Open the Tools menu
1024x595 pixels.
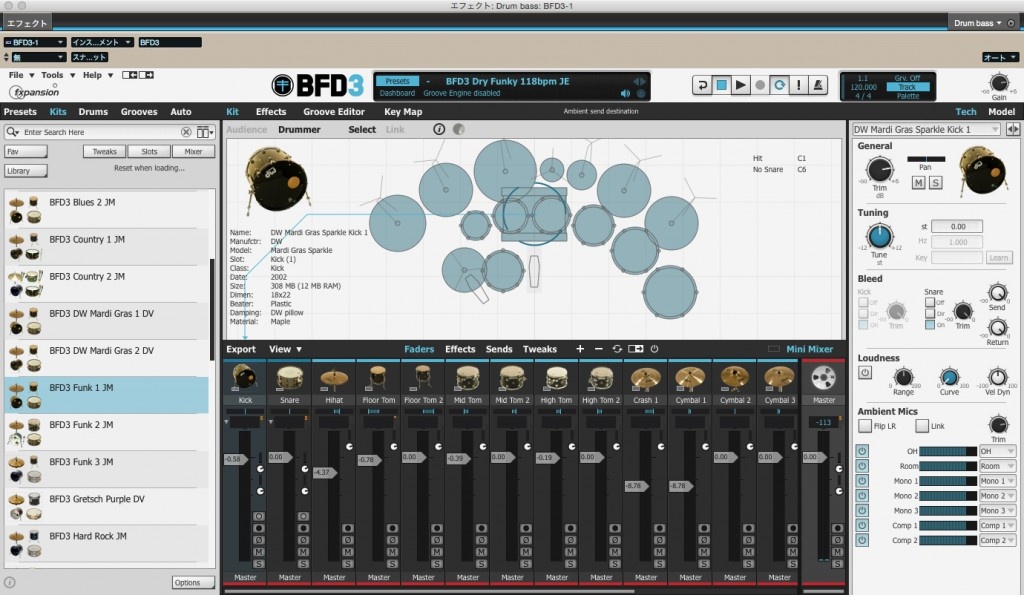(x=58, y=75)
